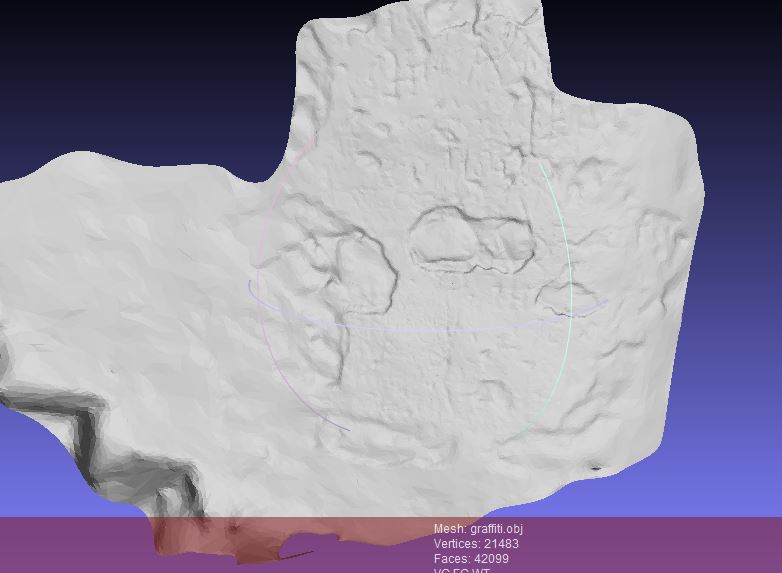The image size is (782, 573).
Task: Click the small dark spot on lower-right mesh edge
Action: [x=596, y=467]
